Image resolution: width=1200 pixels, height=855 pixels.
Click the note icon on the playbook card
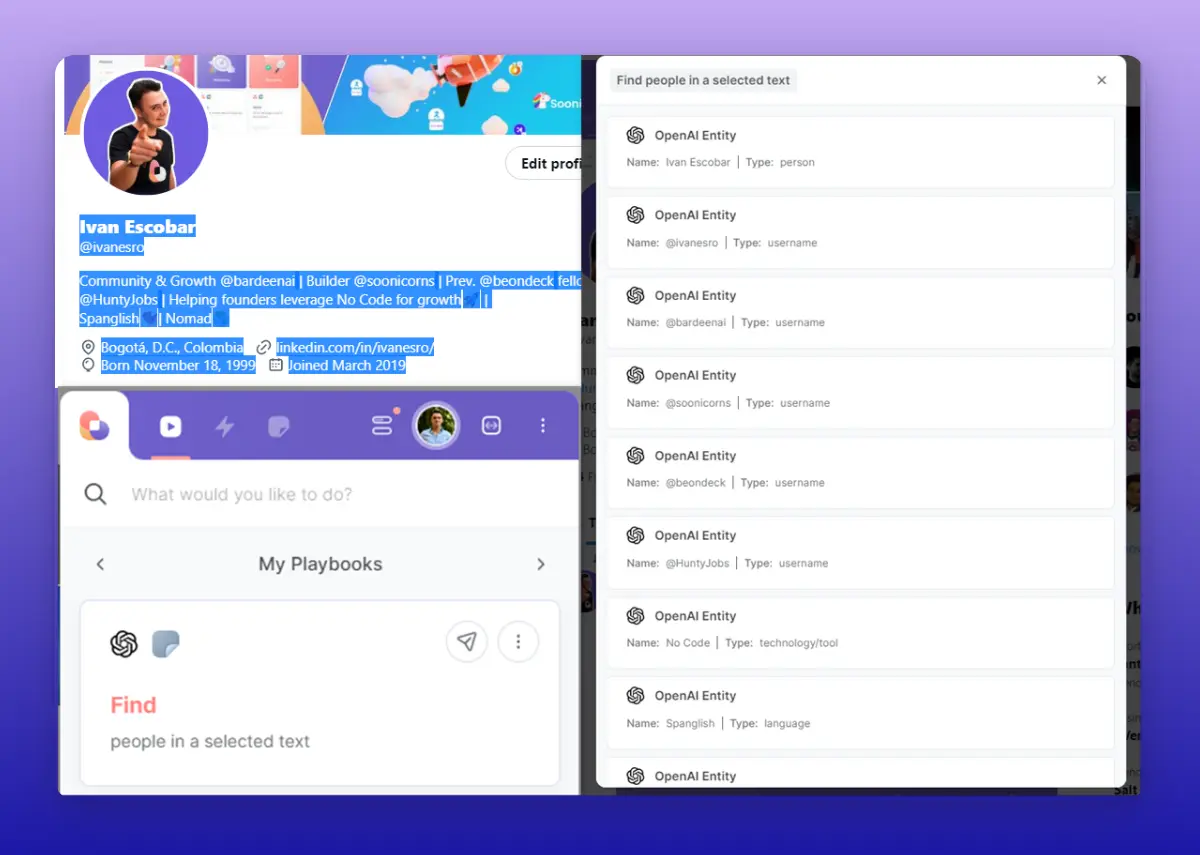165,644
